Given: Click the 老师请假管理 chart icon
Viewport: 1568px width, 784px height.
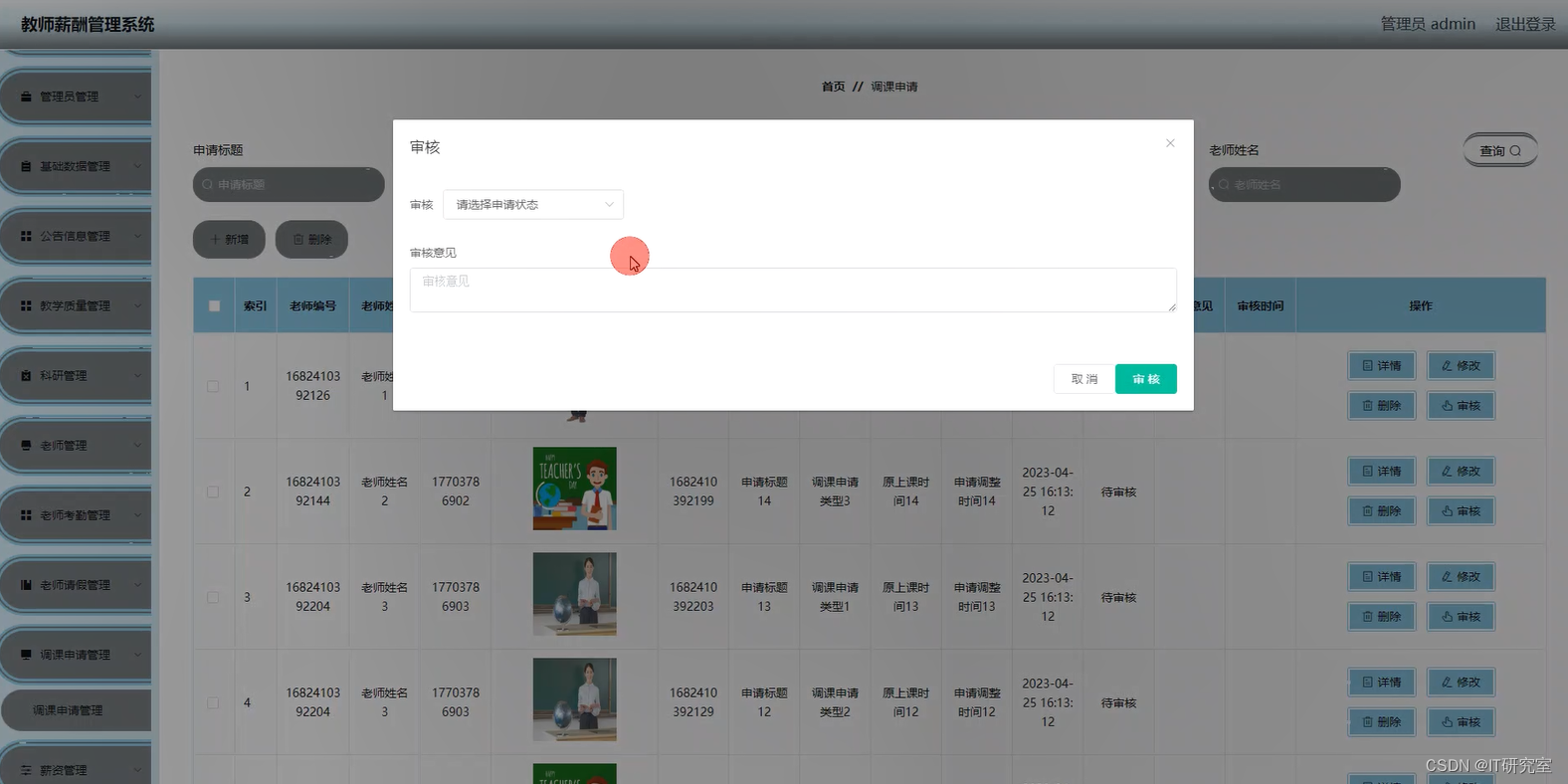Looking at the screenshot, I should point(26,584).
